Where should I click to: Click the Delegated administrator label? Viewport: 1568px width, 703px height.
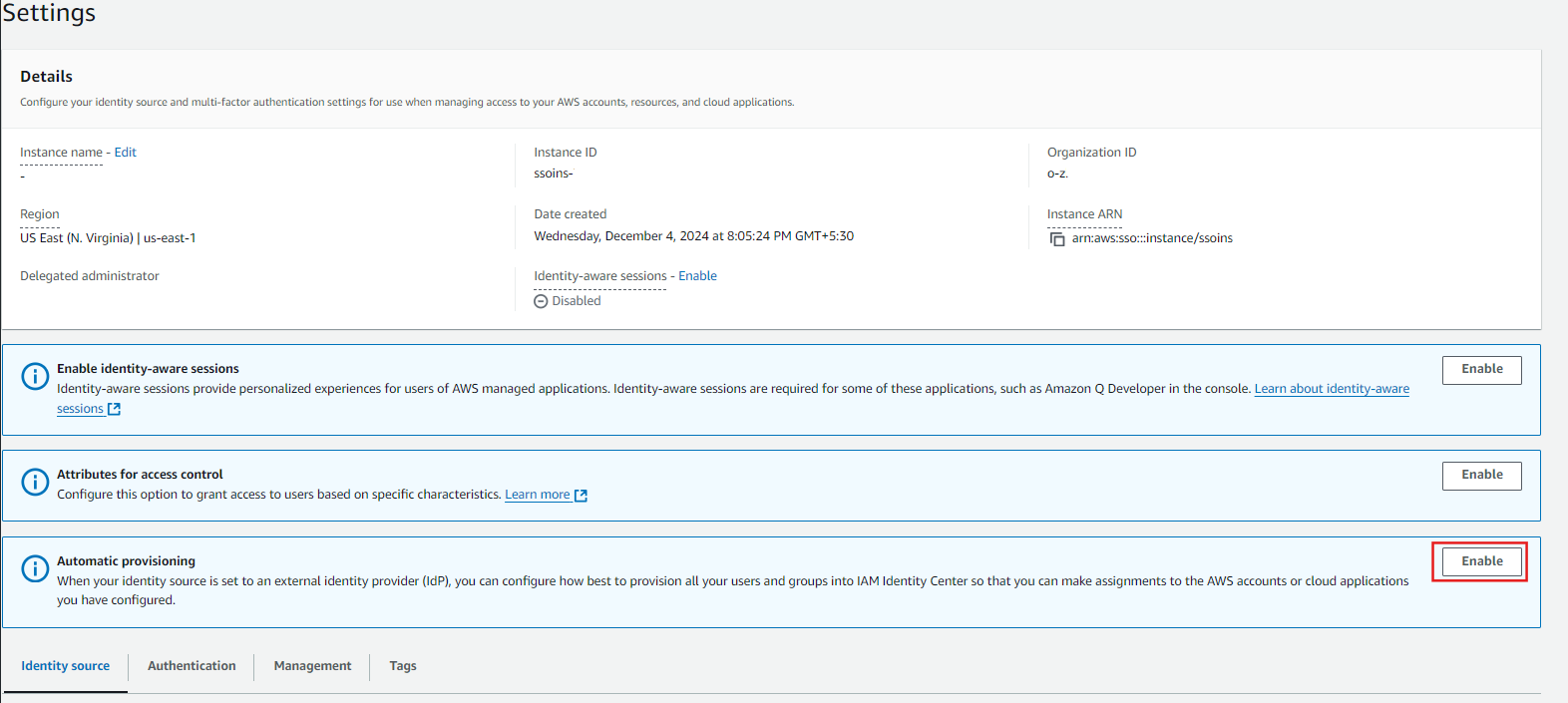click(90, 276)
